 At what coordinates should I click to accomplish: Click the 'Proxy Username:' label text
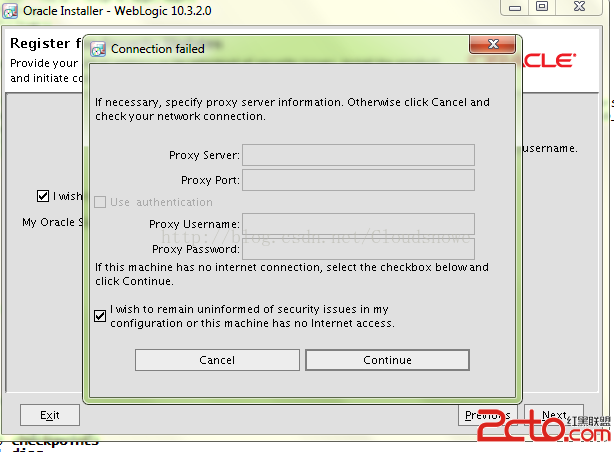[194, 224]
